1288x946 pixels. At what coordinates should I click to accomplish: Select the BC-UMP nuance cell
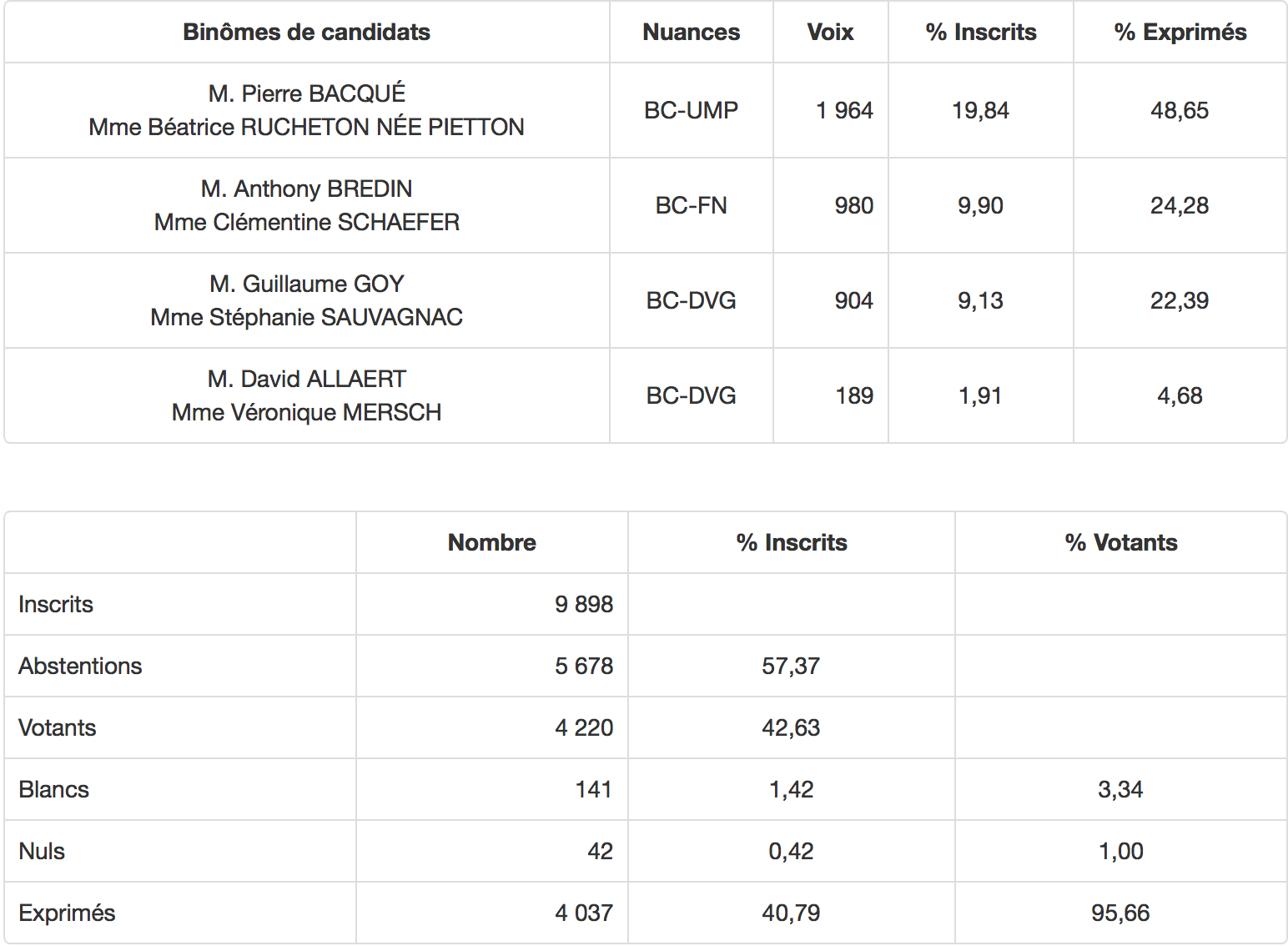click(691, 110)
